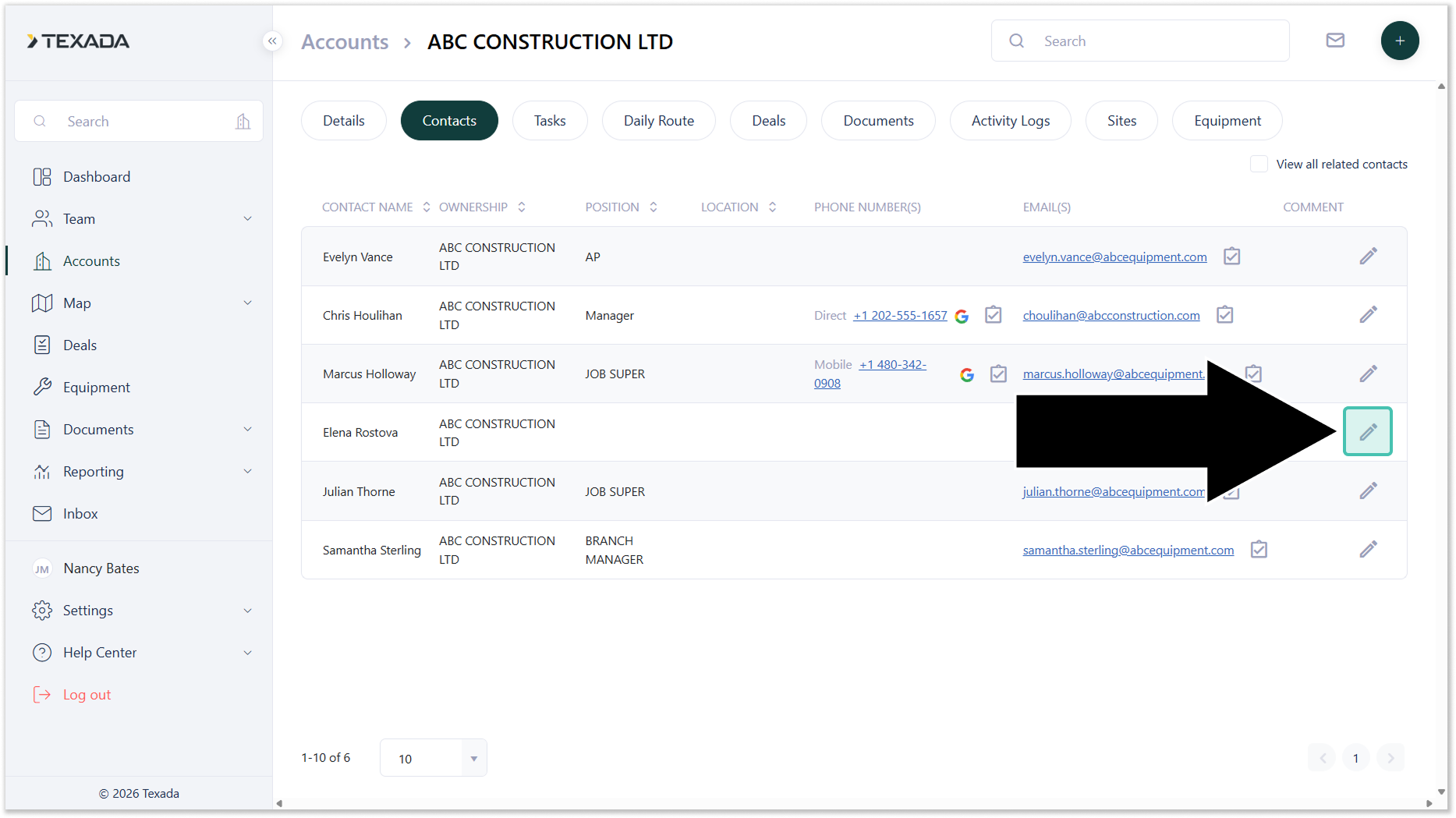Screen dimensions: 1456x818
Task: Switch to the Daily Route tab
Action: [659, 121]
